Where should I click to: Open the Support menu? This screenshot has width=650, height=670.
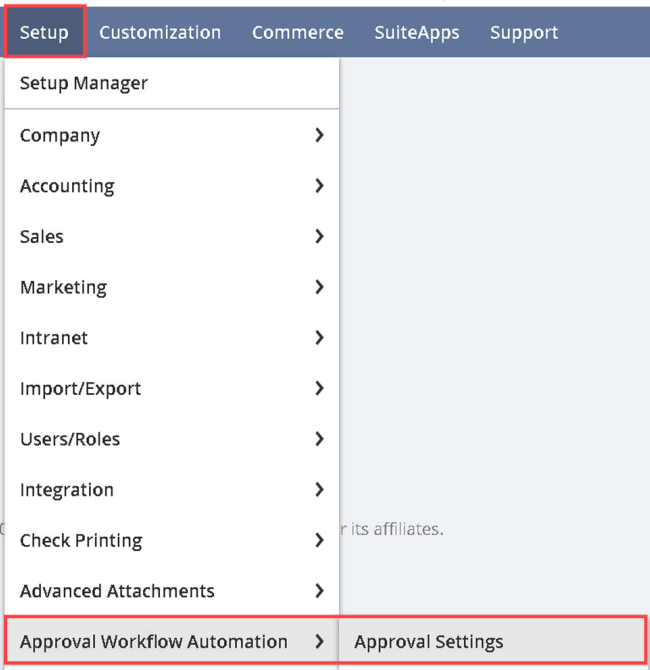coord(524,32)
